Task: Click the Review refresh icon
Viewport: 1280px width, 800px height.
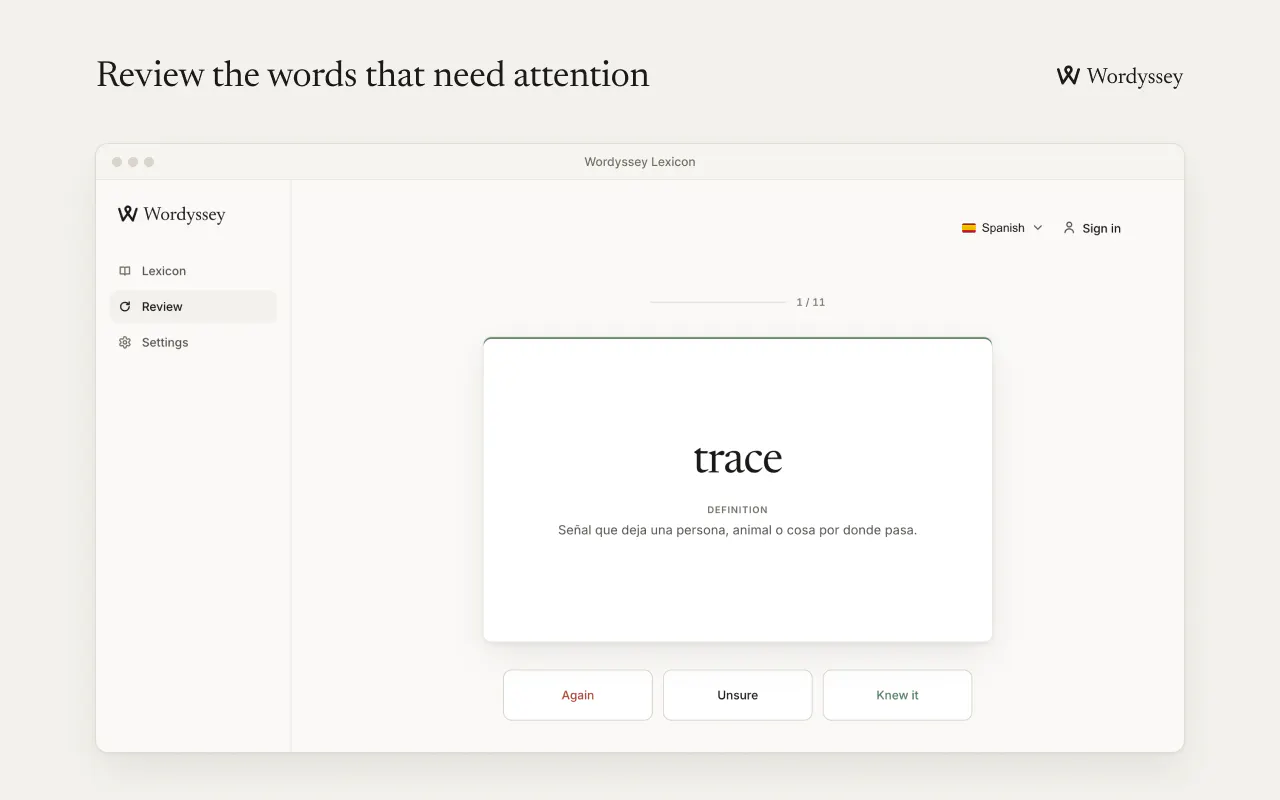Action: [x=125, y=307]
